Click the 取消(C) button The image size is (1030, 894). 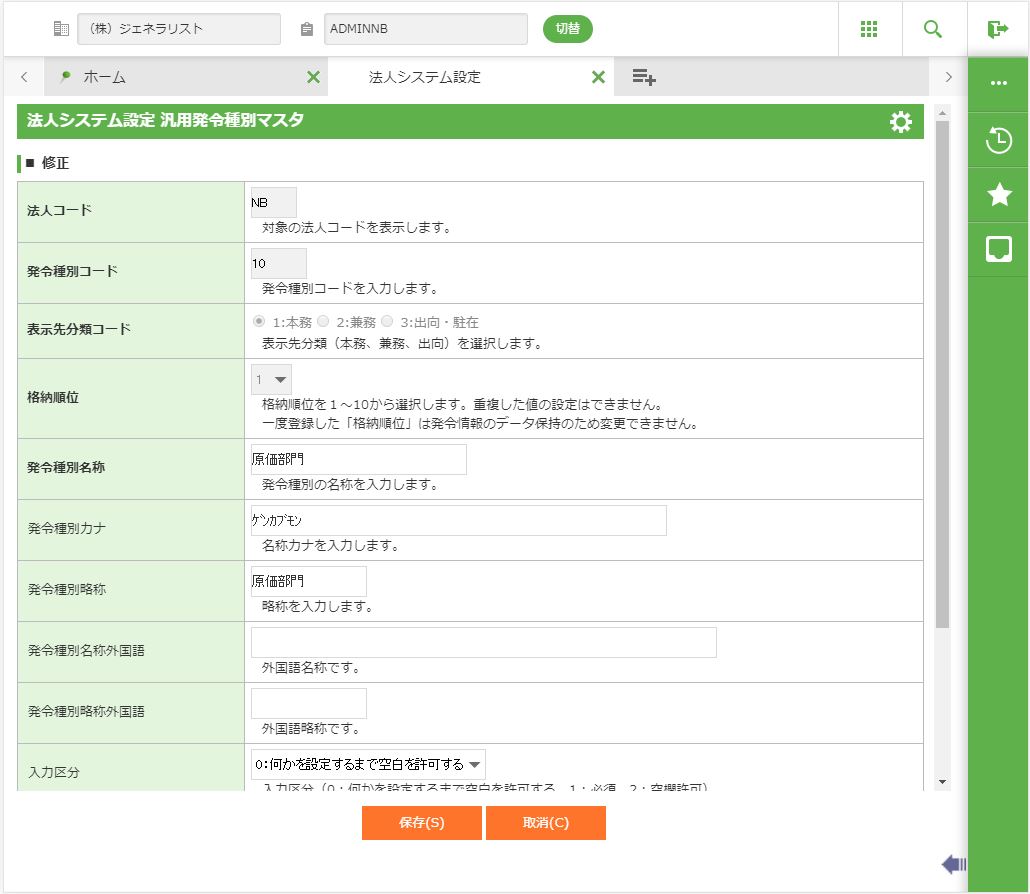point(546,823)
